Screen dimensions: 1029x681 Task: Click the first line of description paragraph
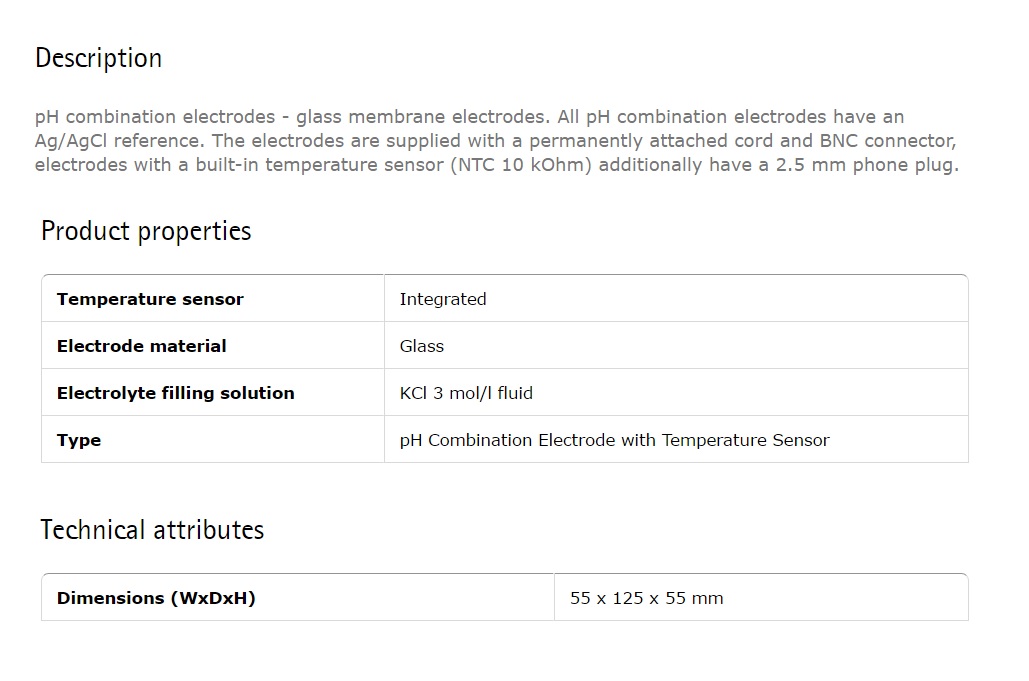469,117
